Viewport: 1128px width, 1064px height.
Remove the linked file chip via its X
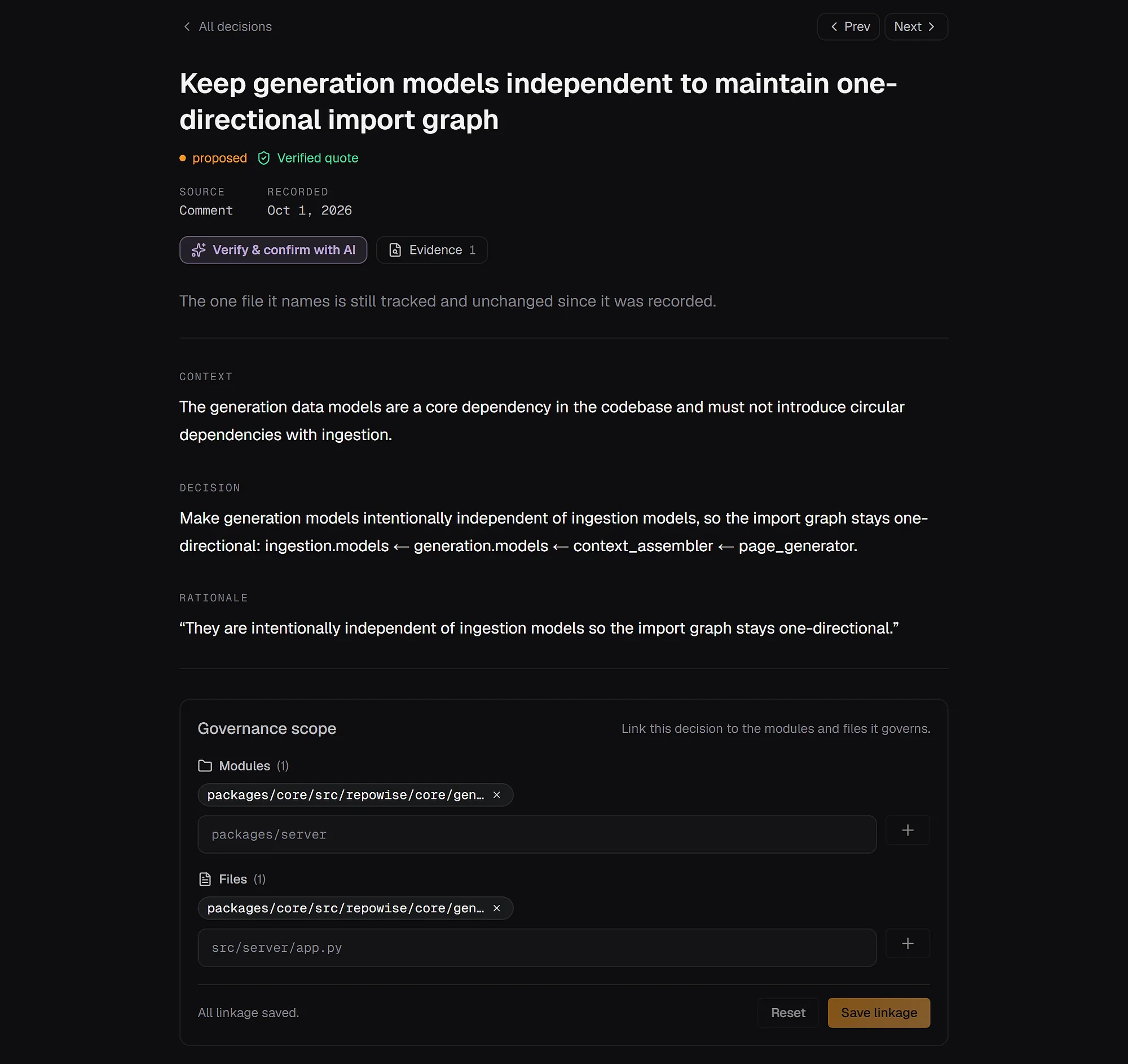(x=497, y=908)
